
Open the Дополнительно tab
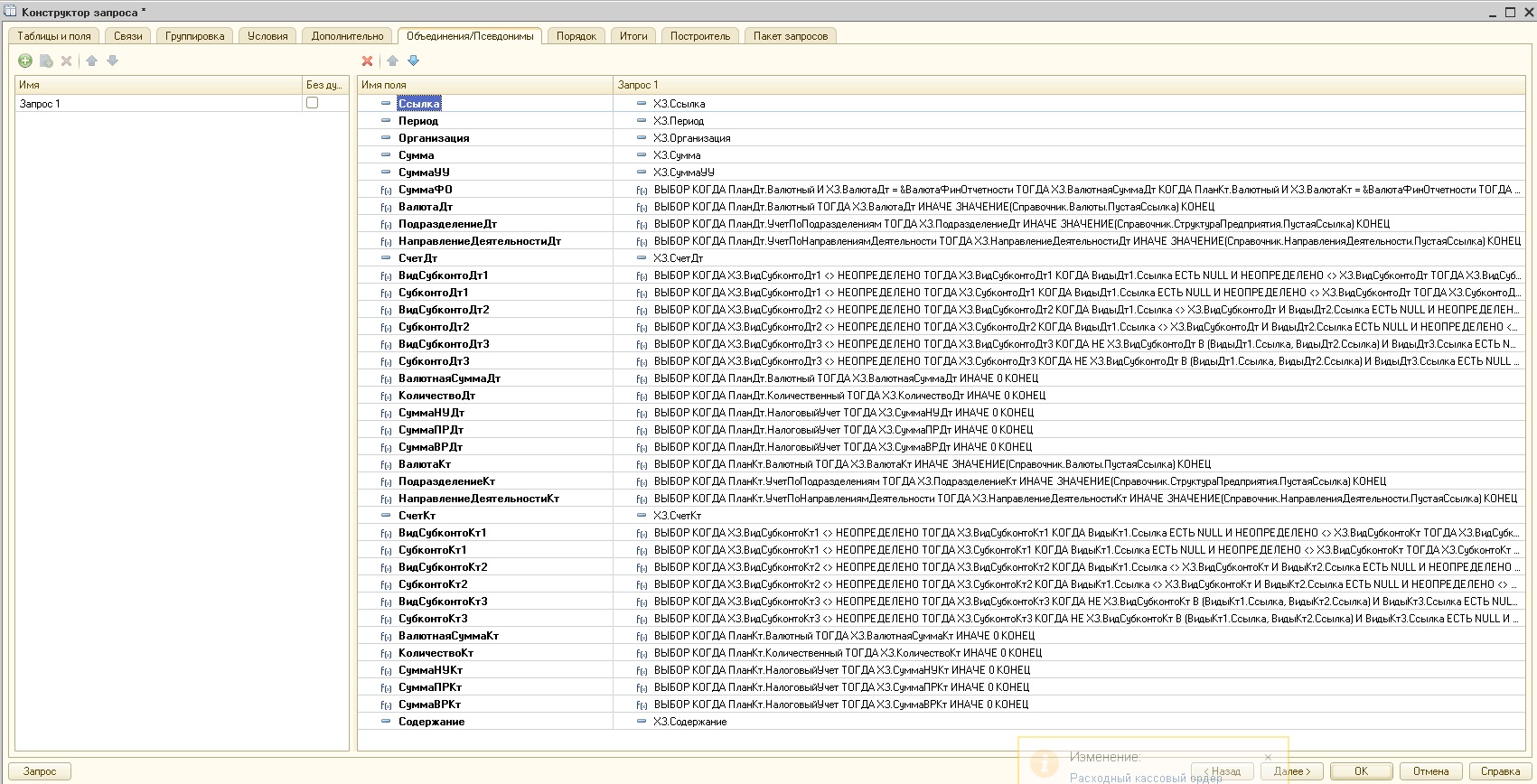[348, 36]
